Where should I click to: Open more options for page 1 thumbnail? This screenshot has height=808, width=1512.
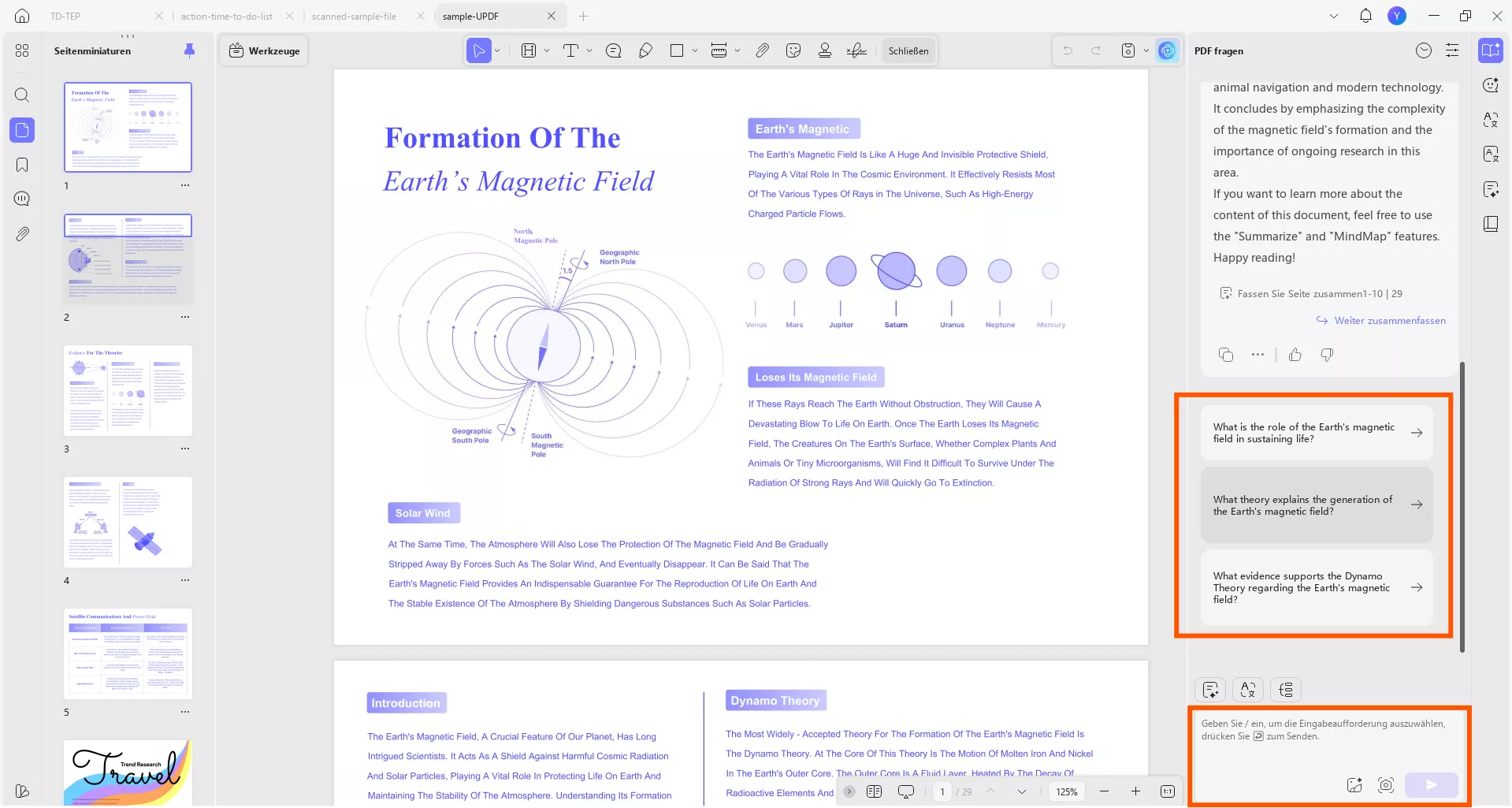pos(185,186)
